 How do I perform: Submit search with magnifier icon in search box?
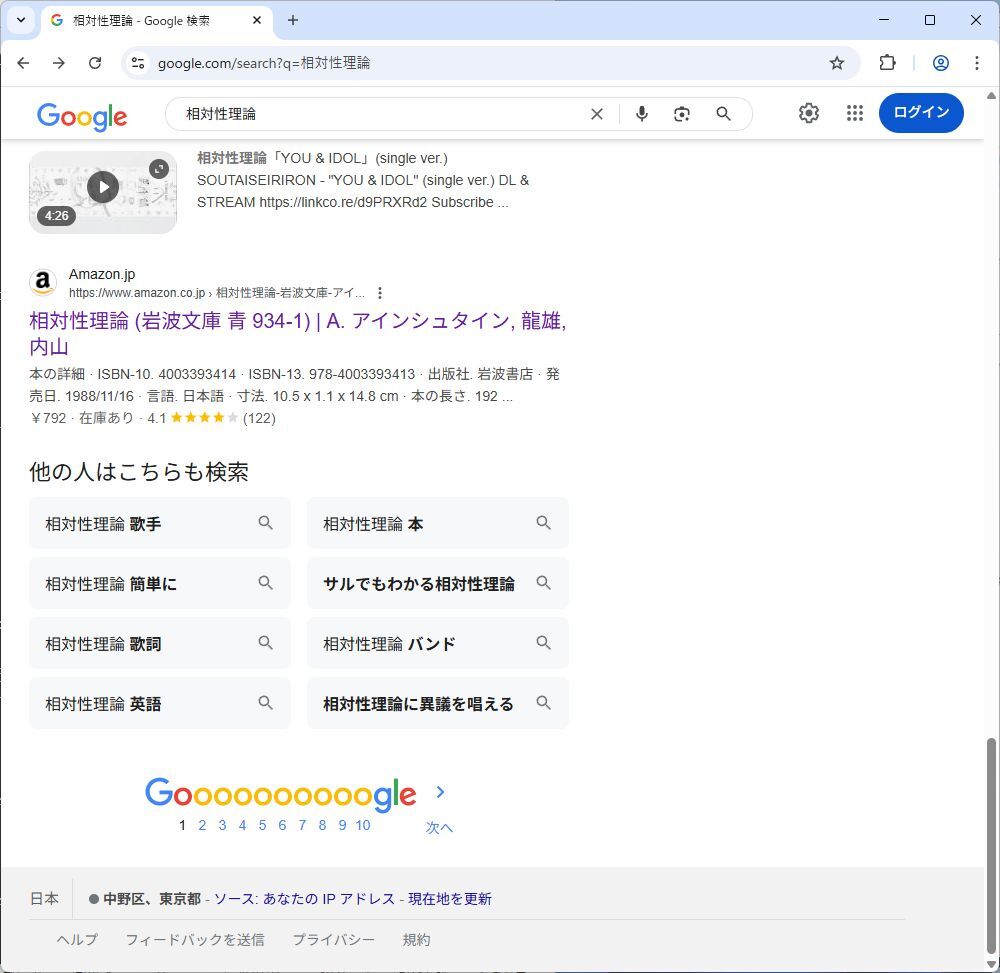click(x=723, y=113)
